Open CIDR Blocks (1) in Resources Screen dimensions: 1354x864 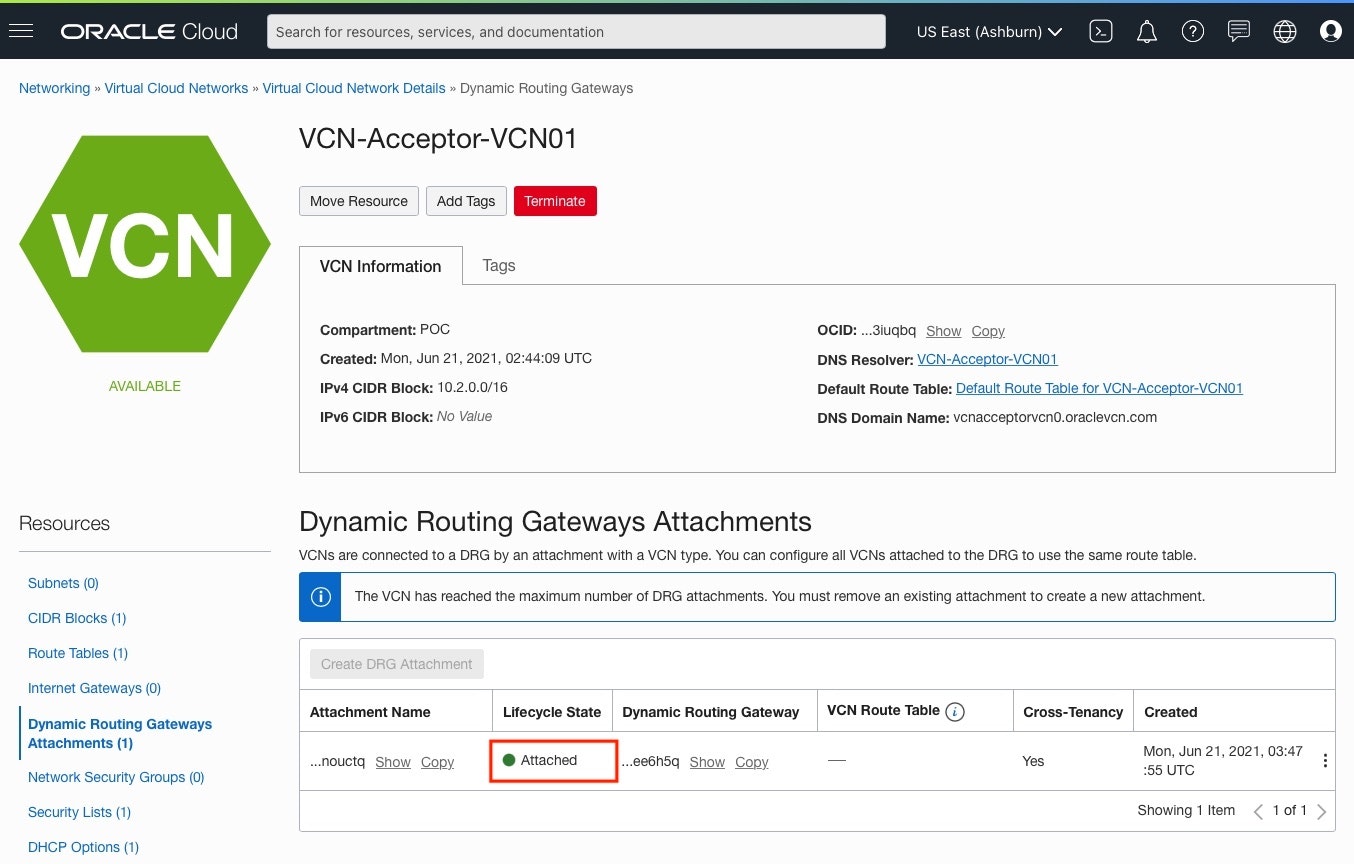[x=77, y=618]
